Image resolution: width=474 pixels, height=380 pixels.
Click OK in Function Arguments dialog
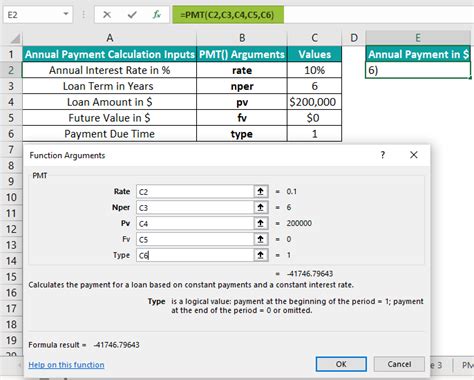click(x=341, y=364)
